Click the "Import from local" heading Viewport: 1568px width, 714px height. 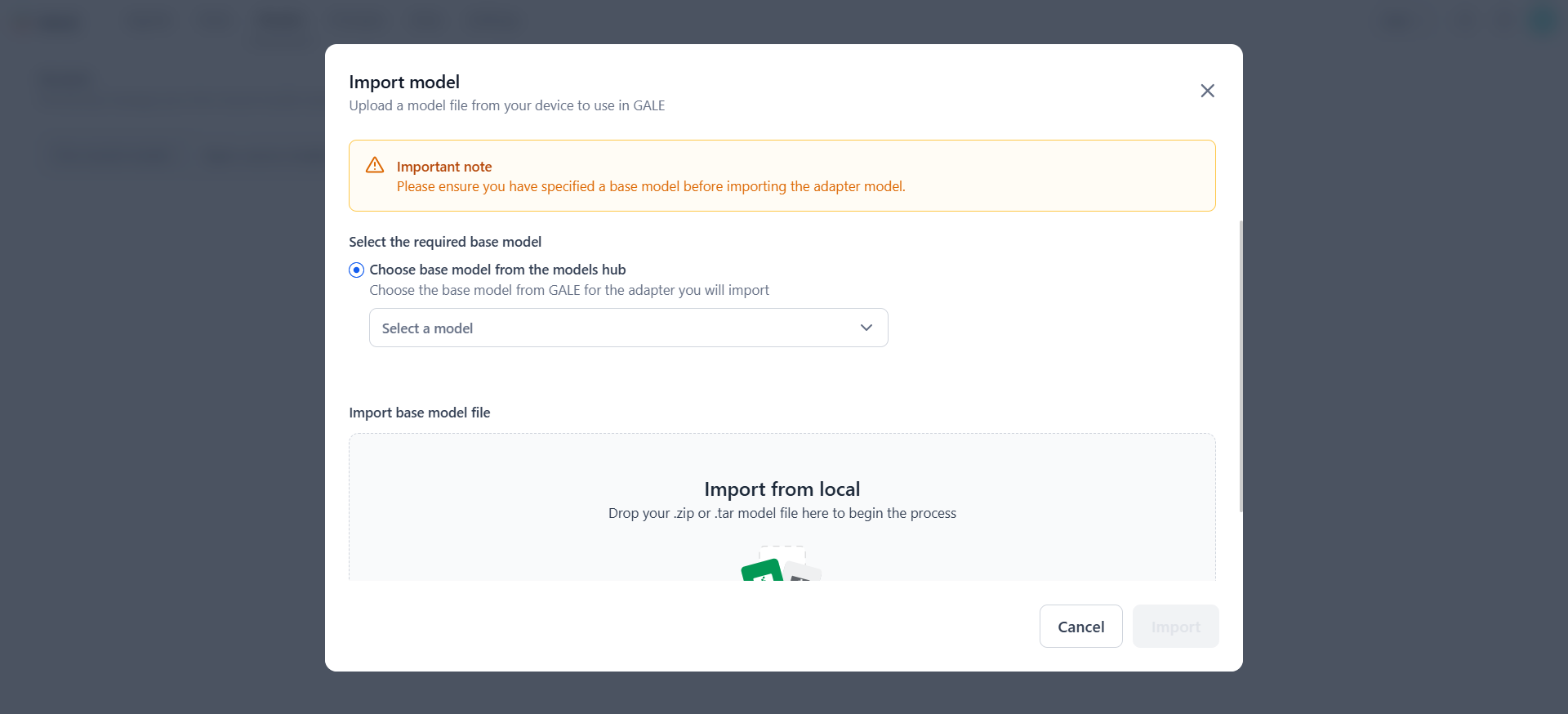pyautogui.click(x=782, y=489)
